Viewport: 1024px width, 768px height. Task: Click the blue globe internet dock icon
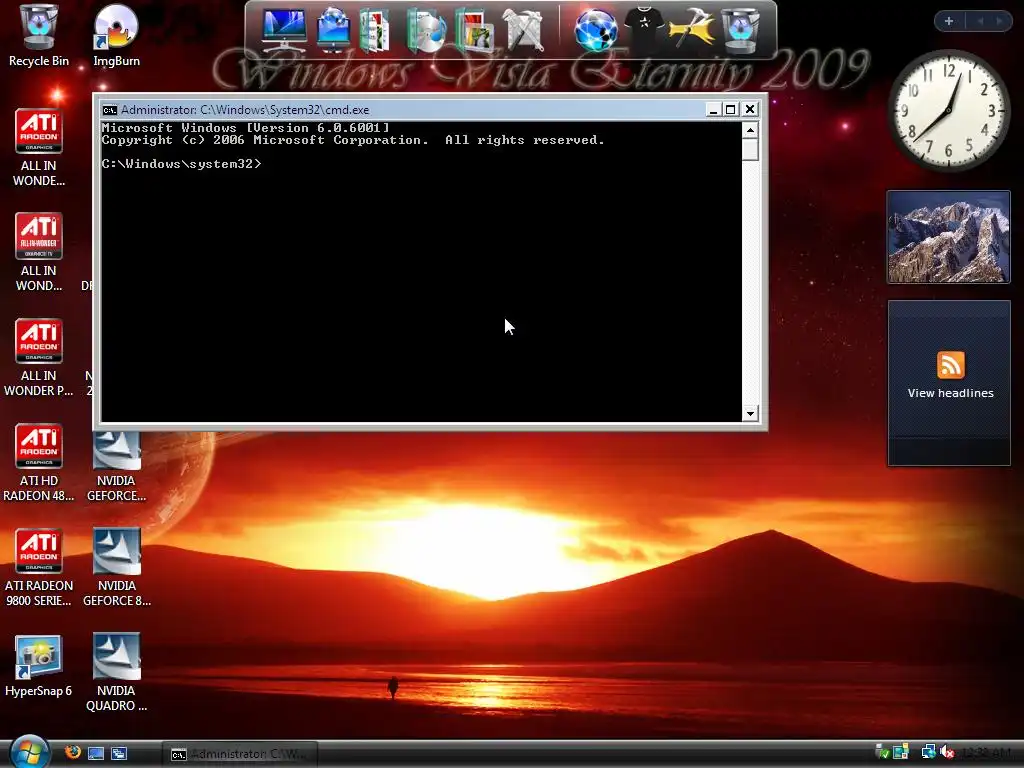point(596,29)
